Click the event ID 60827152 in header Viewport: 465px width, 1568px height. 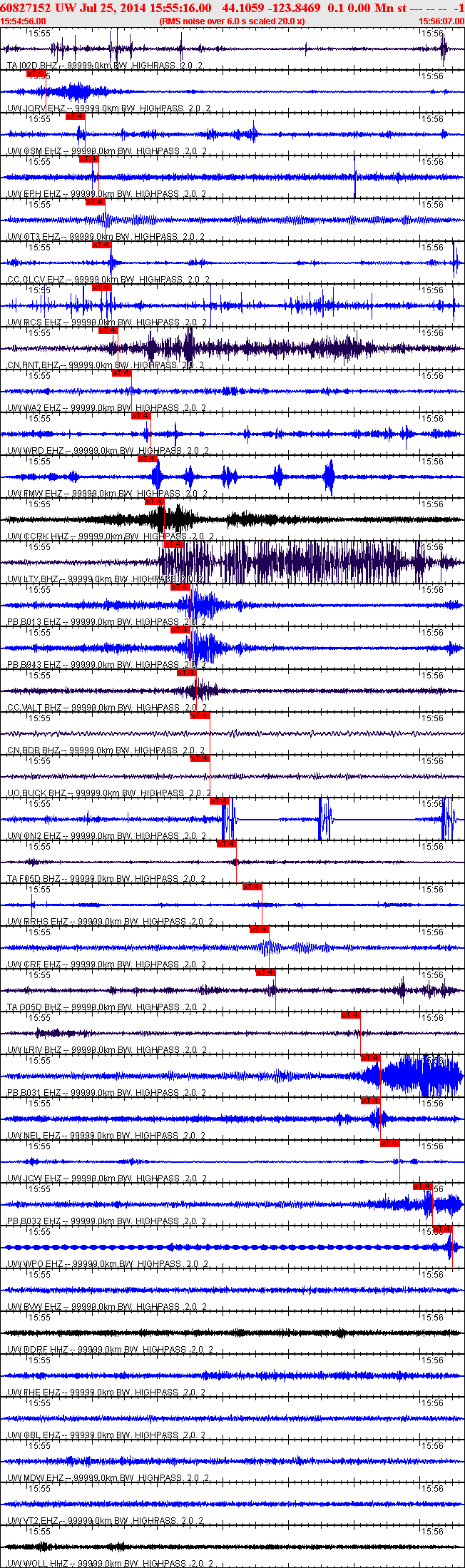[26, 8]
